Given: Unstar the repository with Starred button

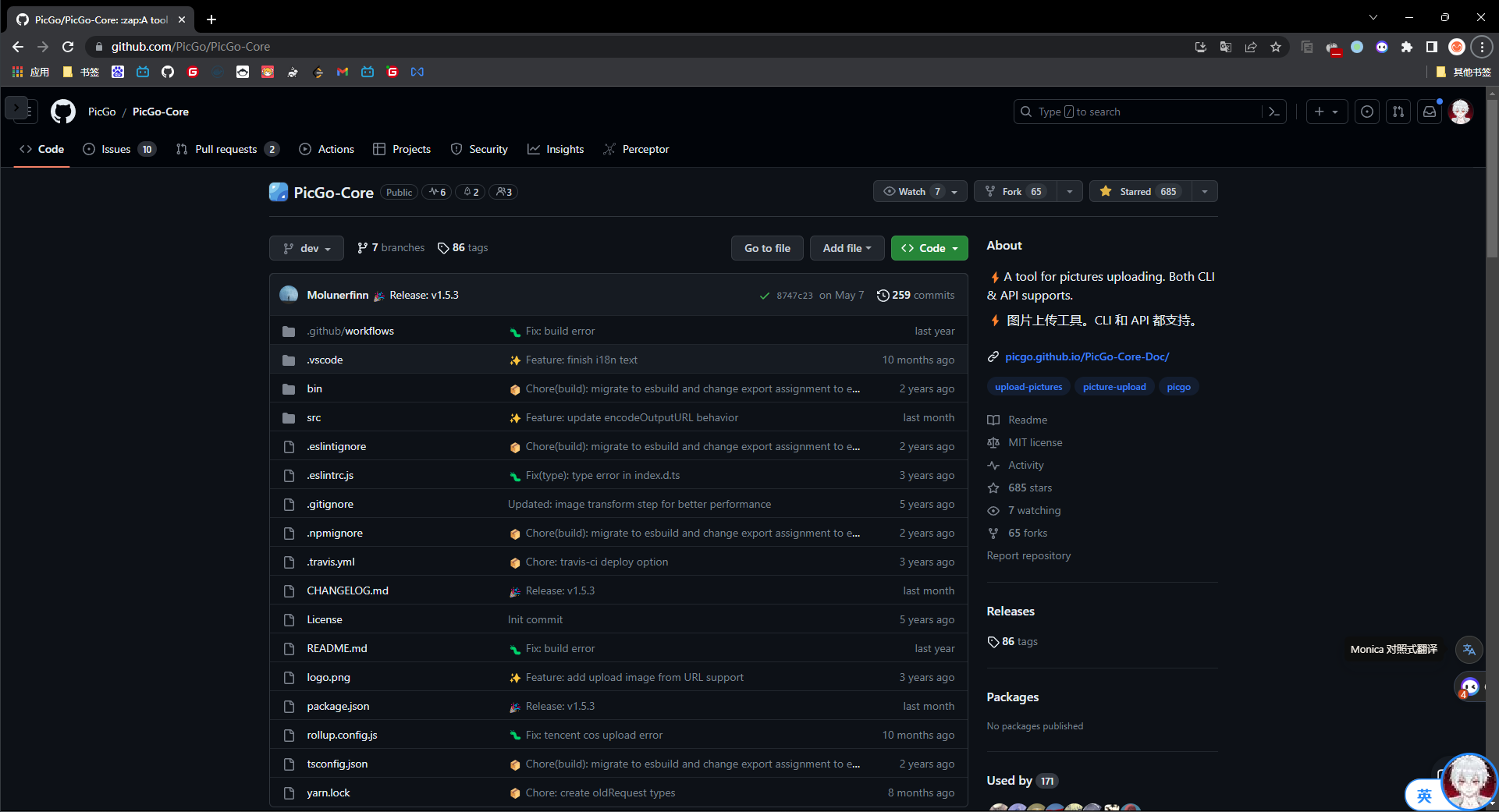Looking at the screenshot, I should (1140, 192).
